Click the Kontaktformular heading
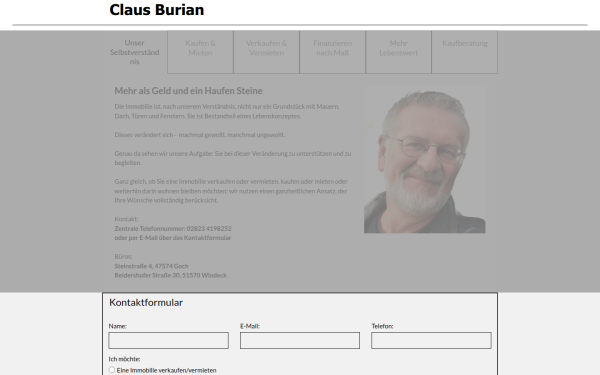The image size is (600, 375). click(146, 302)
